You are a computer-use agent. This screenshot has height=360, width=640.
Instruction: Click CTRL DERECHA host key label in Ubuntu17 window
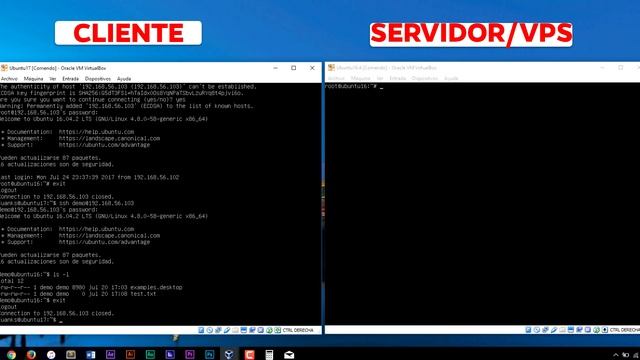click(x=298, y=330)
